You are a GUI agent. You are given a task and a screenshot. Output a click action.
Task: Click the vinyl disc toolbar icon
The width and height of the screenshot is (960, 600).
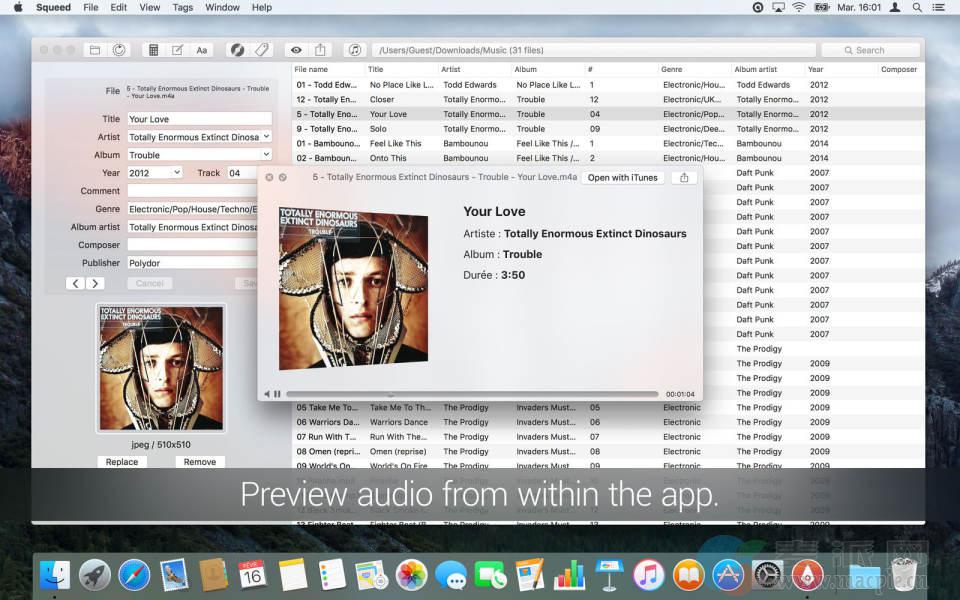pos(237,50)
